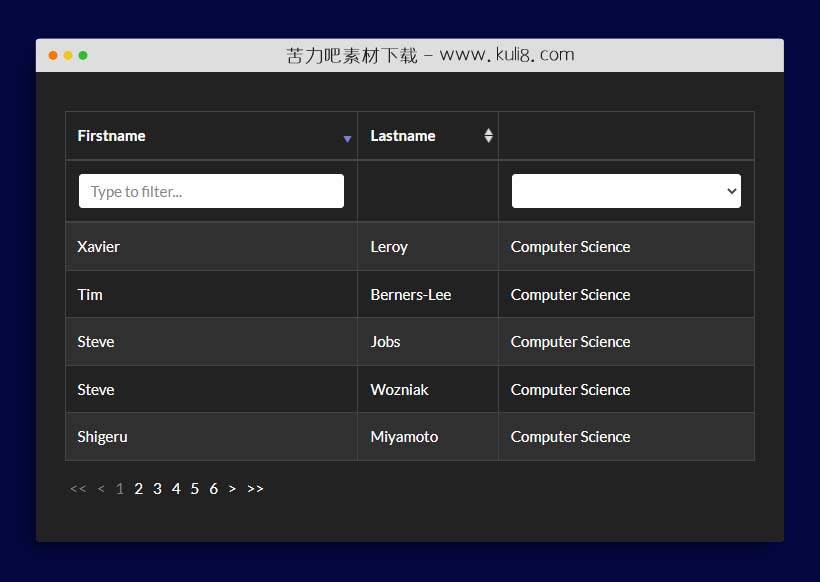Image resolution: width=820 pixels, height=582 pixels.
Task: Click the Firstname column sort arrow
Action: 347,139
